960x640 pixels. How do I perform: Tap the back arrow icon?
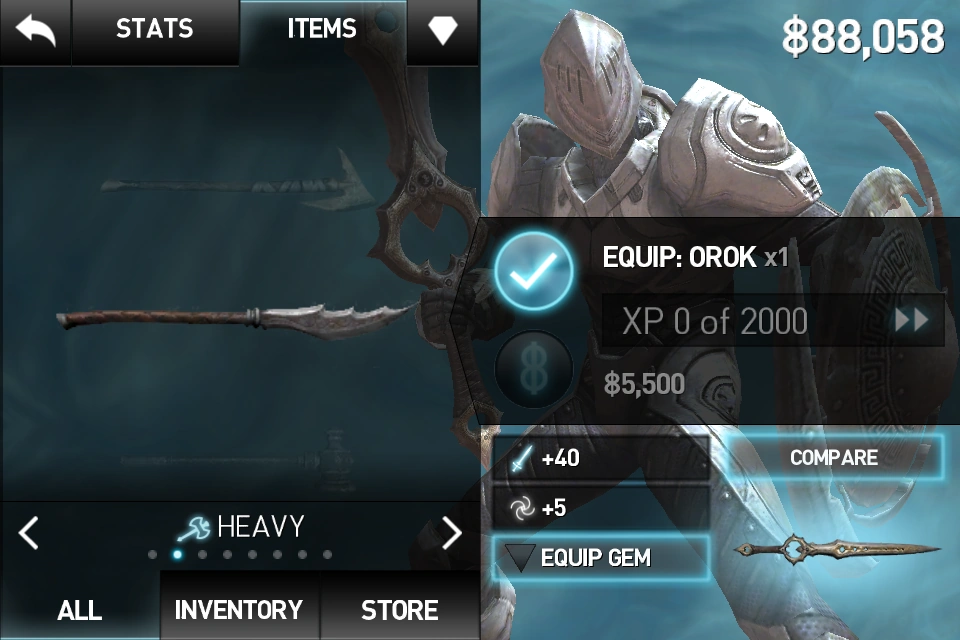[36, 31]
